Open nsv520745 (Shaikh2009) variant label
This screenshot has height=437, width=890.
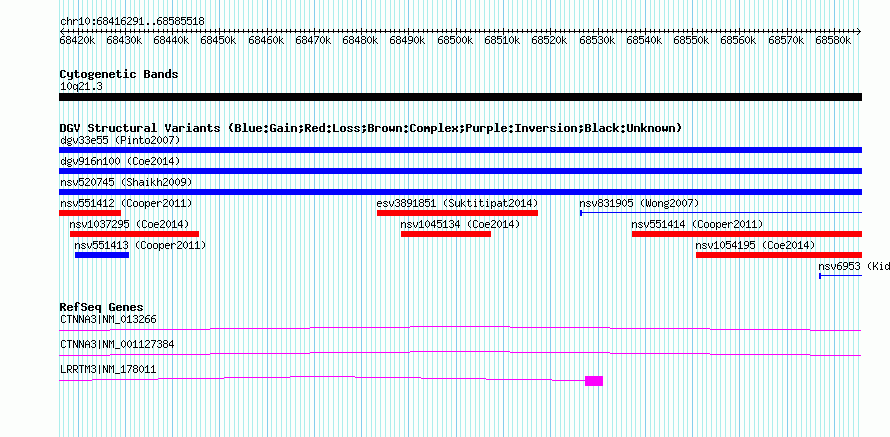tap(126, 182)
